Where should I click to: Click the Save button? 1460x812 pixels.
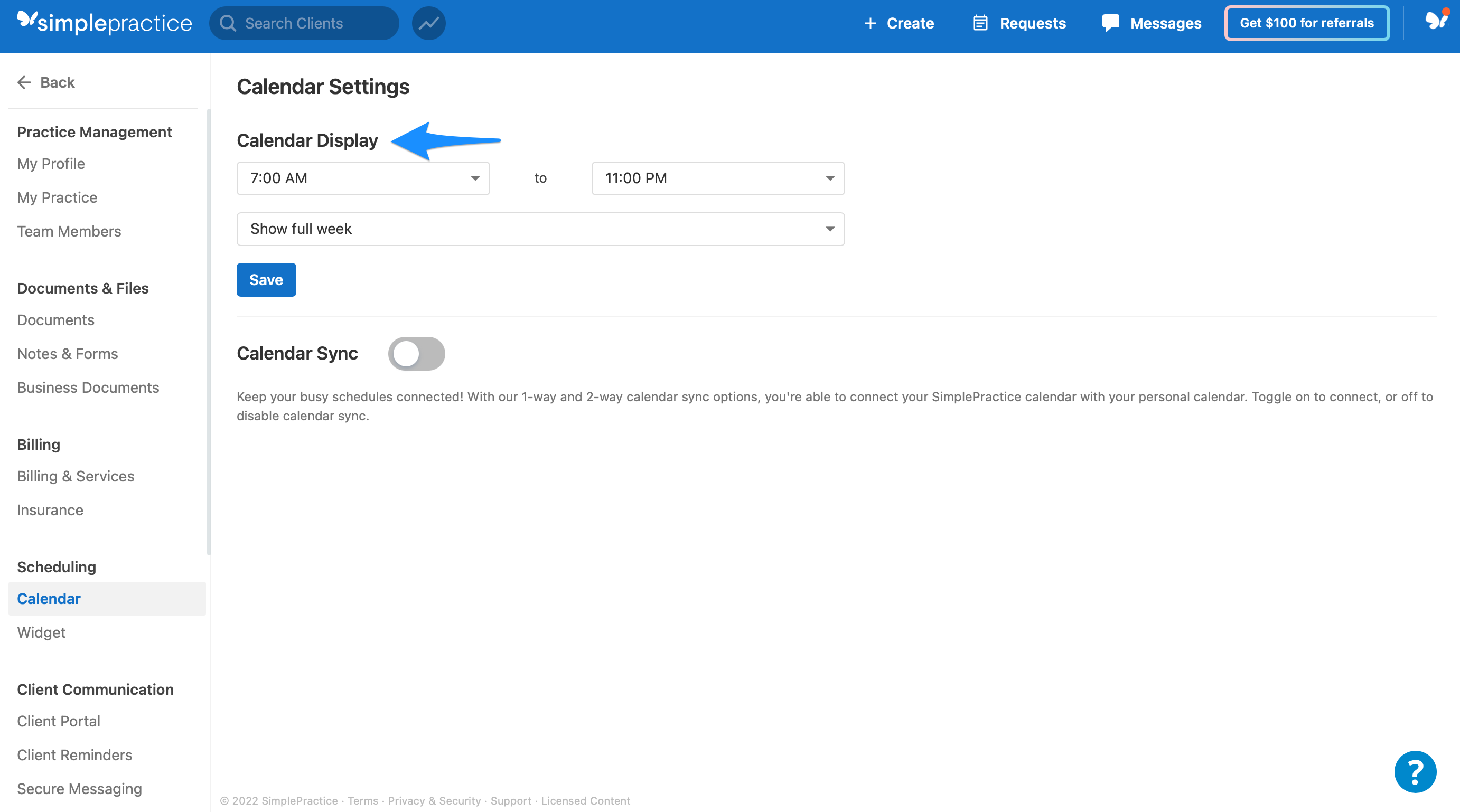(x=266, y=280)
